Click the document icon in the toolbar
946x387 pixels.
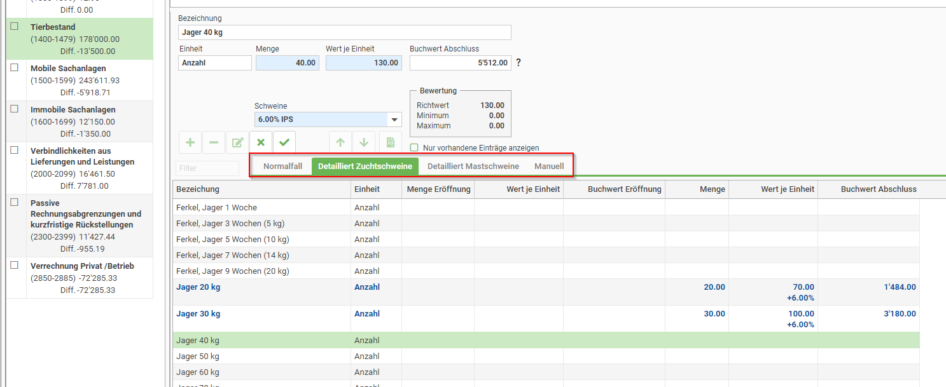click(390, 142)
